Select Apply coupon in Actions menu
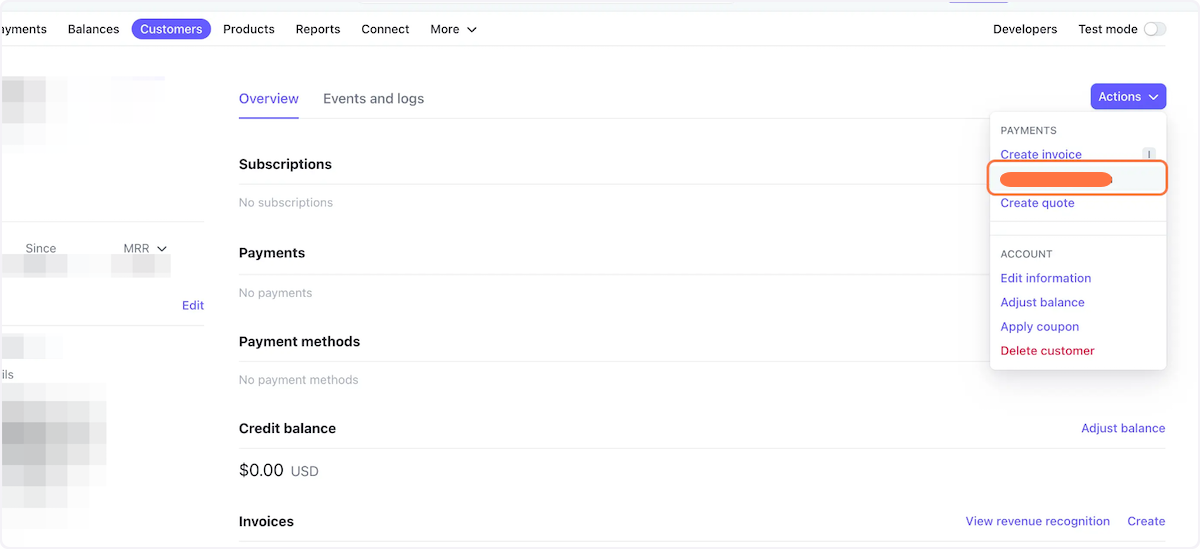The image size is (1200, 549). coord(1039,327)
